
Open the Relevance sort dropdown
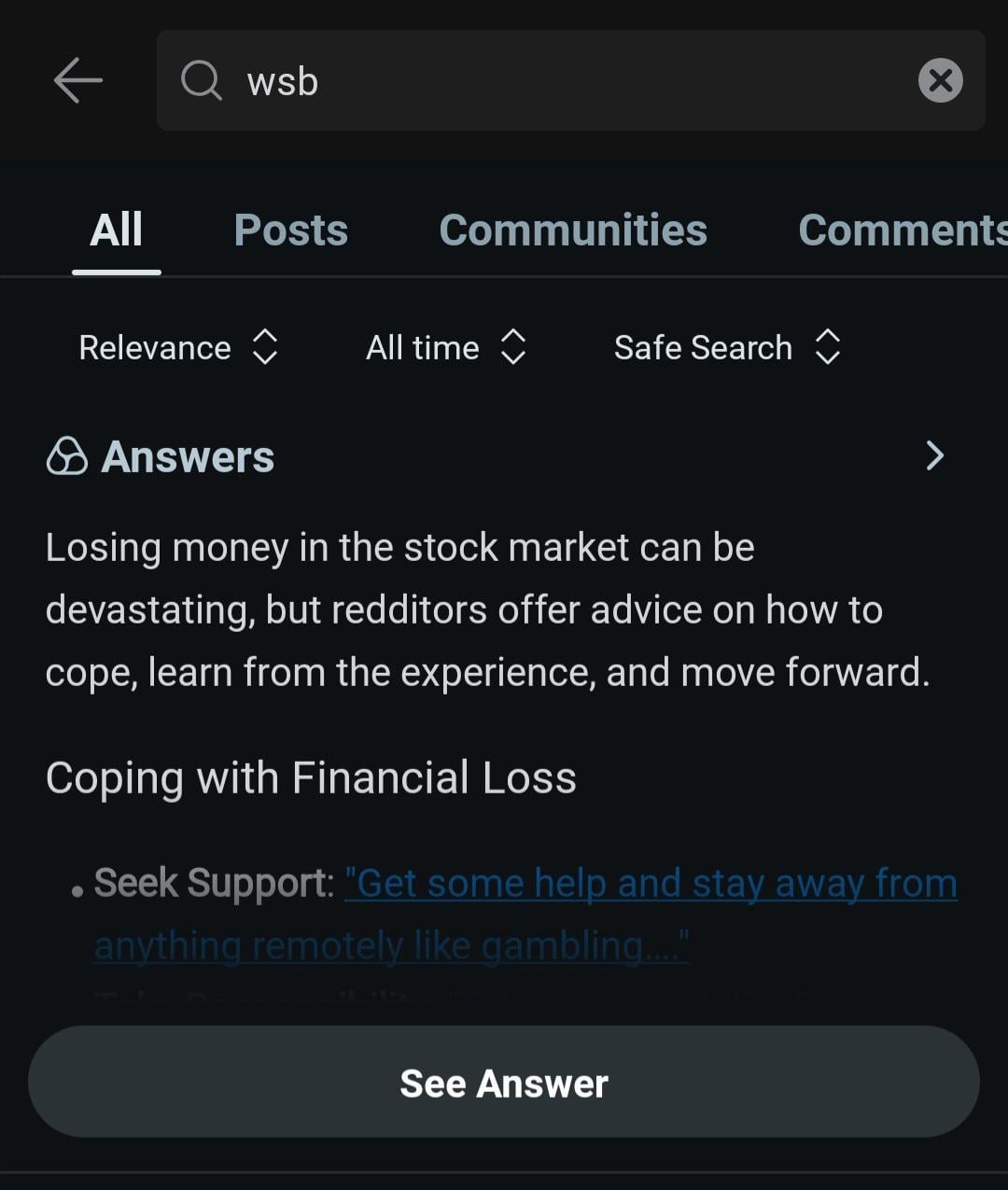pyautogui.click(x=178, y=347)
